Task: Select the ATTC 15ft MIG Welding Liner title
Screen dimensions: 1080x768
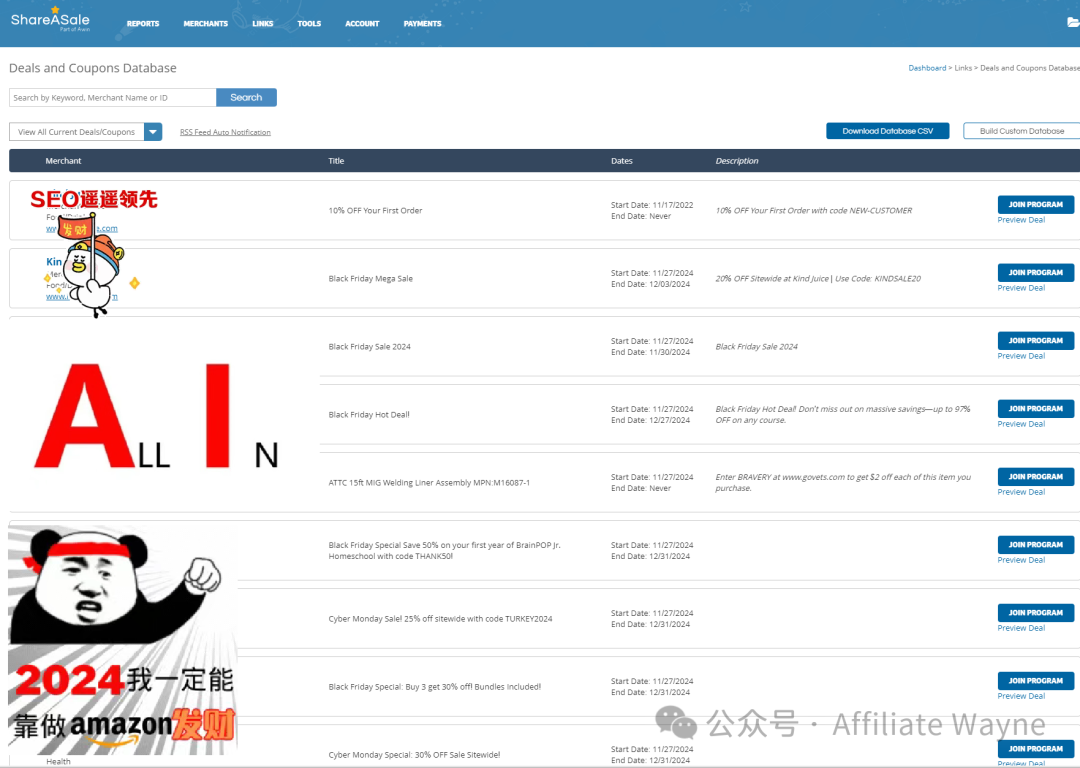Action: pyautogui.click(x=429, y=483)
